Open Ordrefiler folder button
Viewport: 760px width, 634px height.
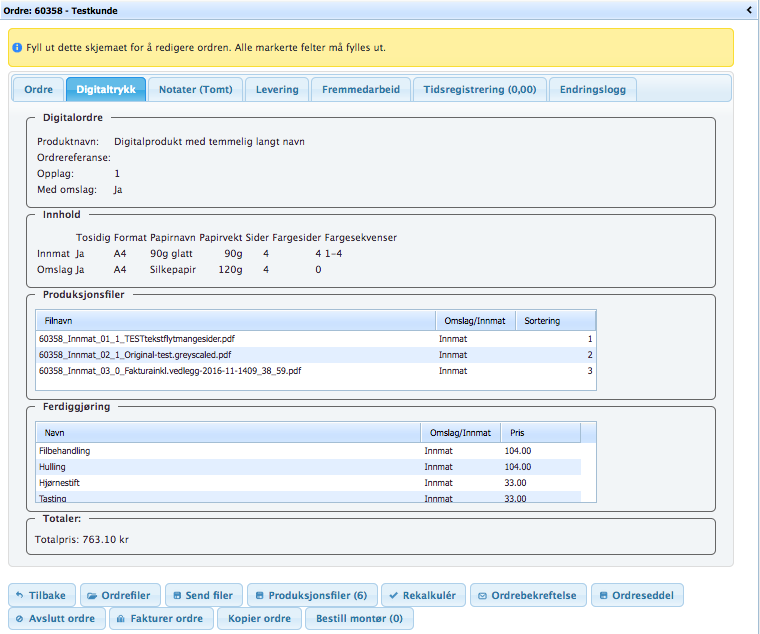coord(120,595)
